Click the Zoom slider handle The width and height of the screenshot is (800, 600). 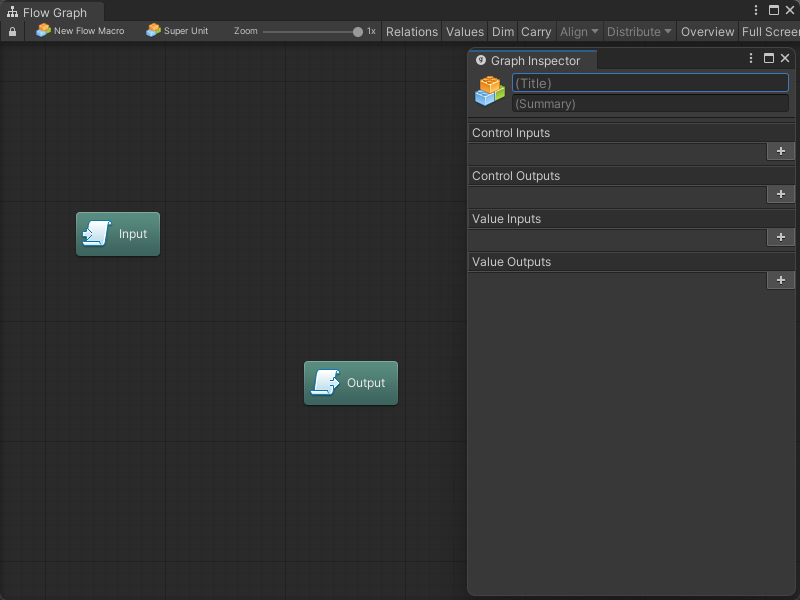358,32
